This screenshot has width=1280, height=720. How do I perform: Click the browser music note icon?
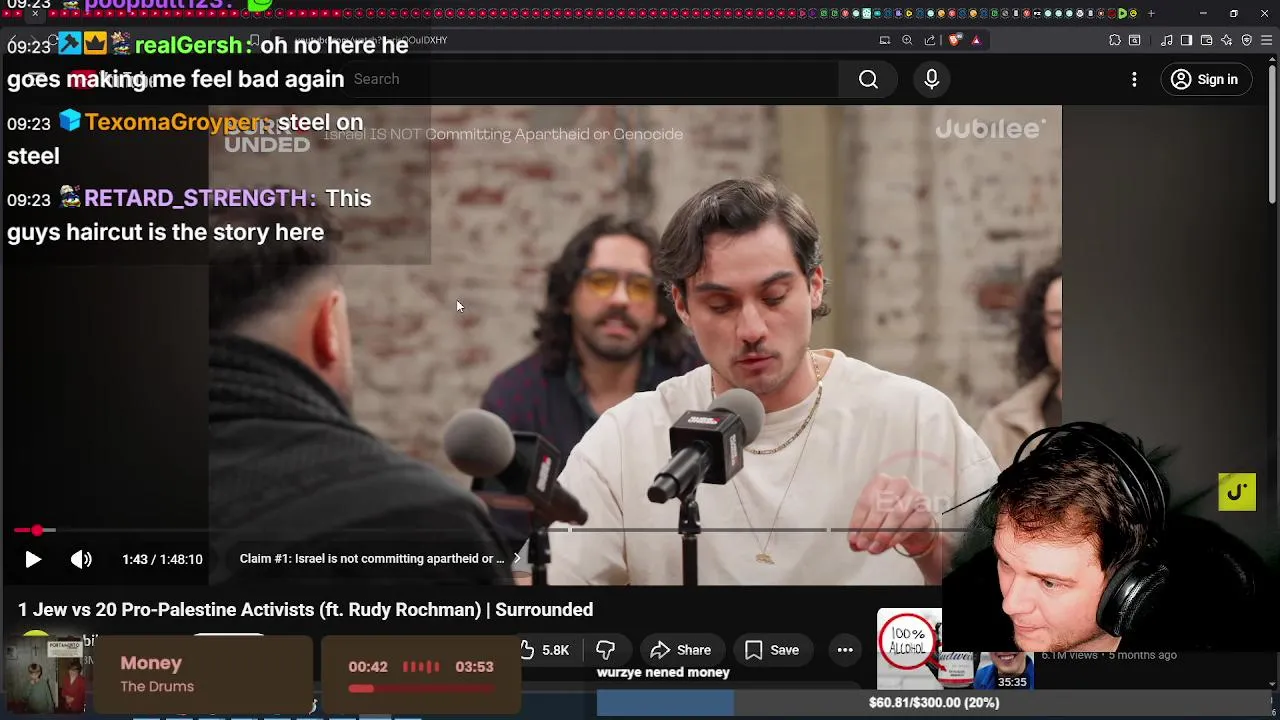[1166, 40]
